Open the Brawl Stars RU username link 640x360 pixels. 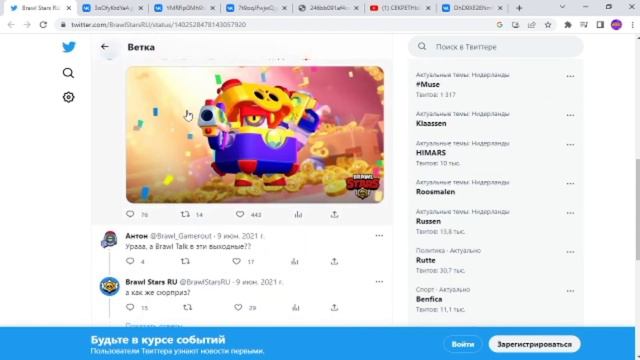[x=151, y=282]
